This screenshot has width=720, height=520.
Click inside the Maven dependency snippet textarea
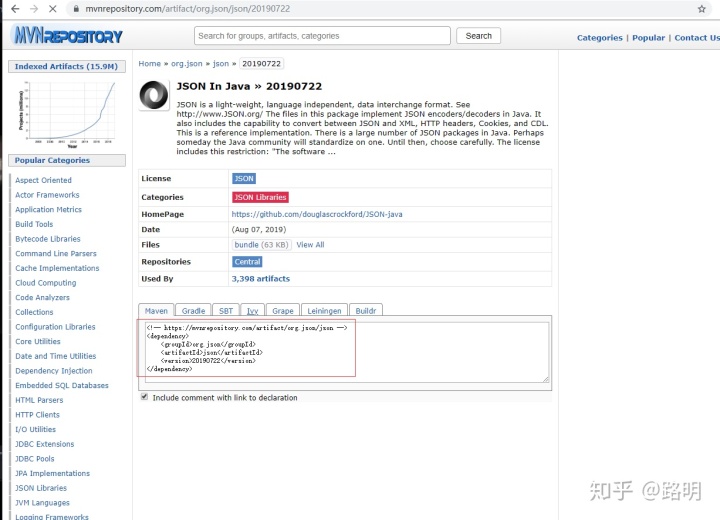pos(347,352)
